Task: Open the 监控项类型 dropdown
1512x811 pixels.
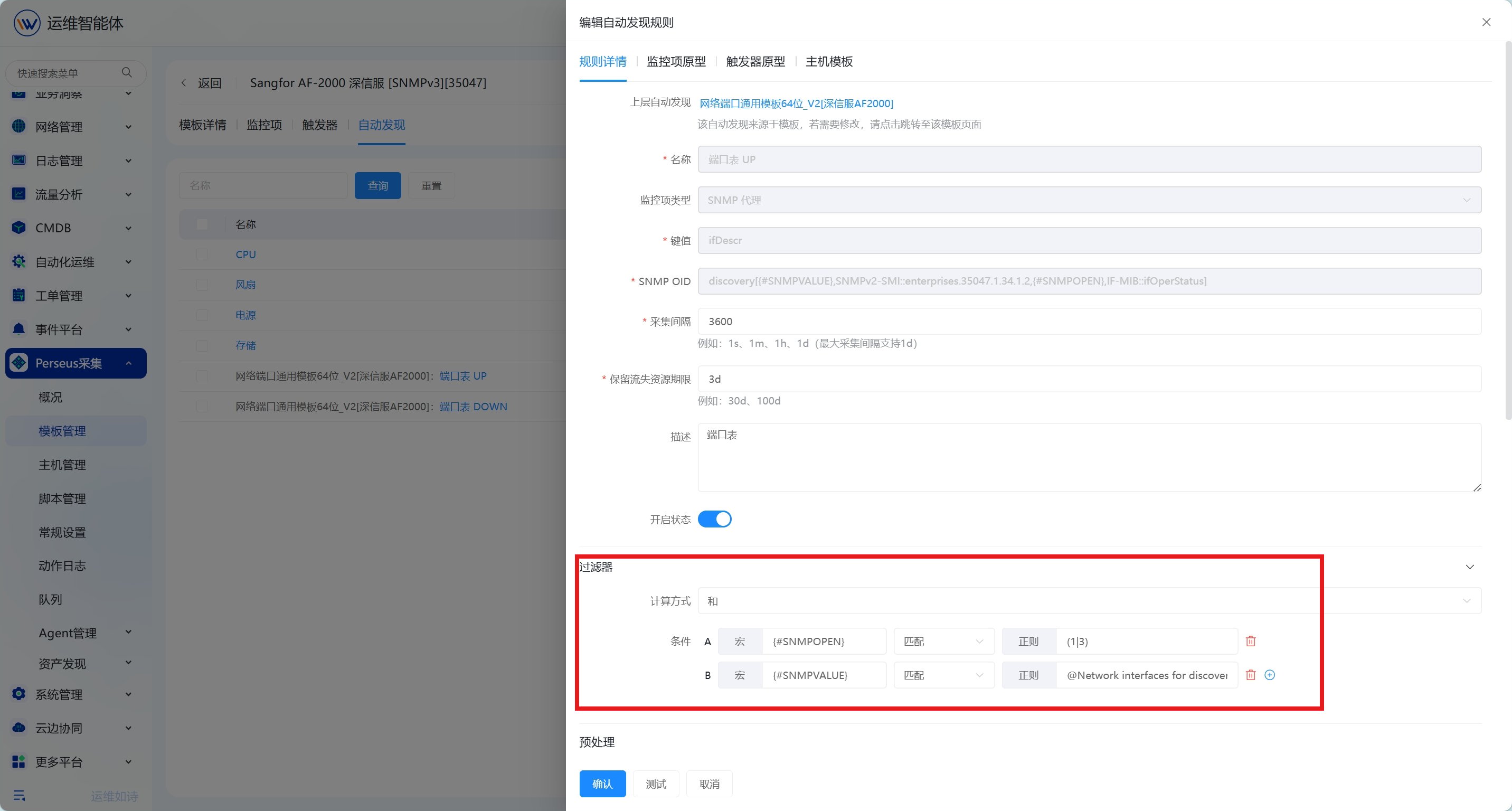Action: 1090,200
